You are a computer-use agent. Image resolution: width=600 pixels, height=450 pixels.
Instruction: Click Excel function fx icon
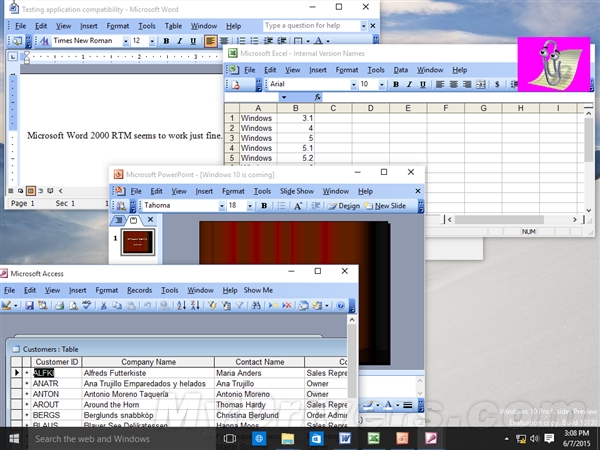pyautogui.click(x=317, y=97)
